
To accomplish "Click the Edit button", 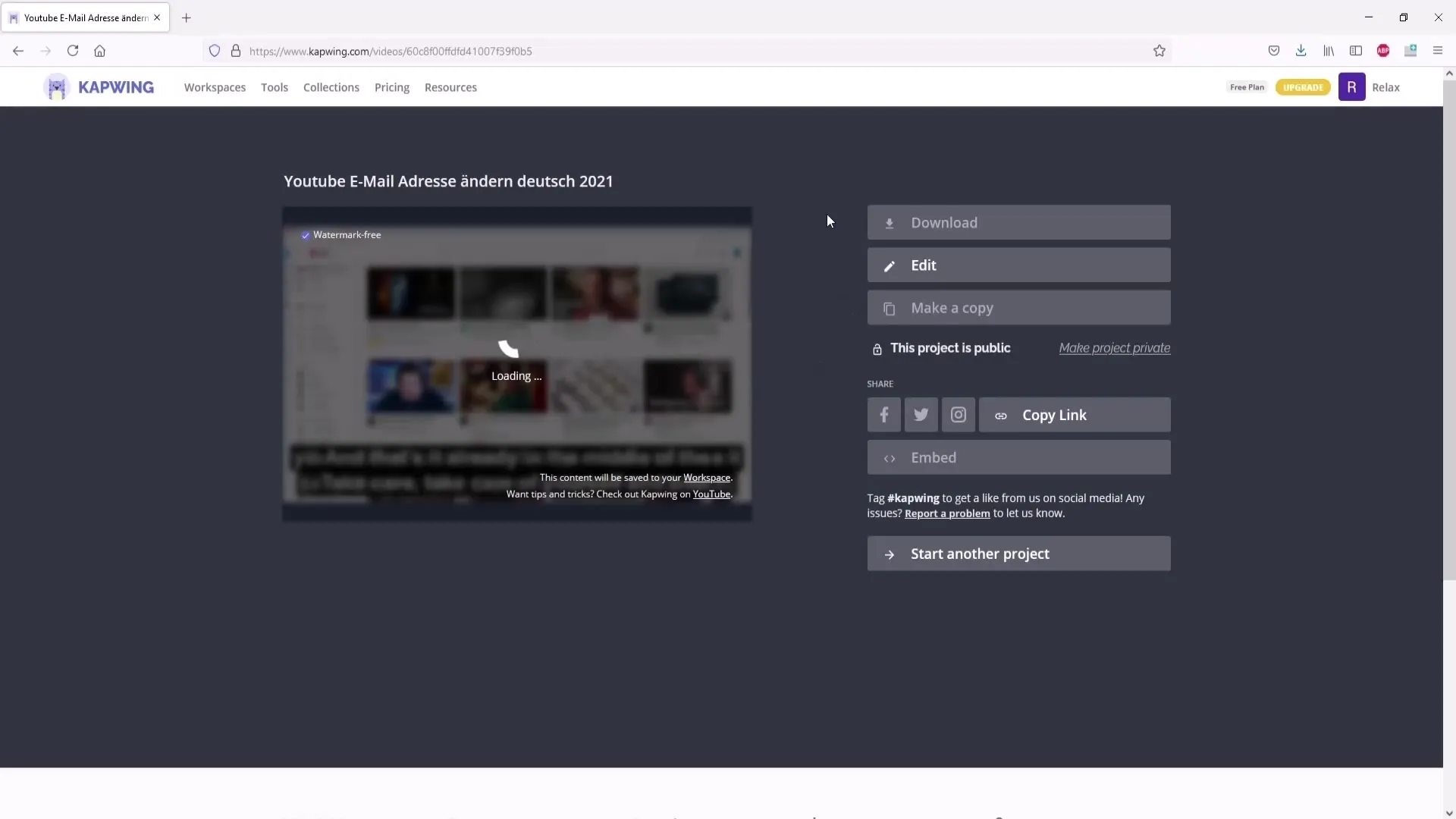I will pos(1018,265).
